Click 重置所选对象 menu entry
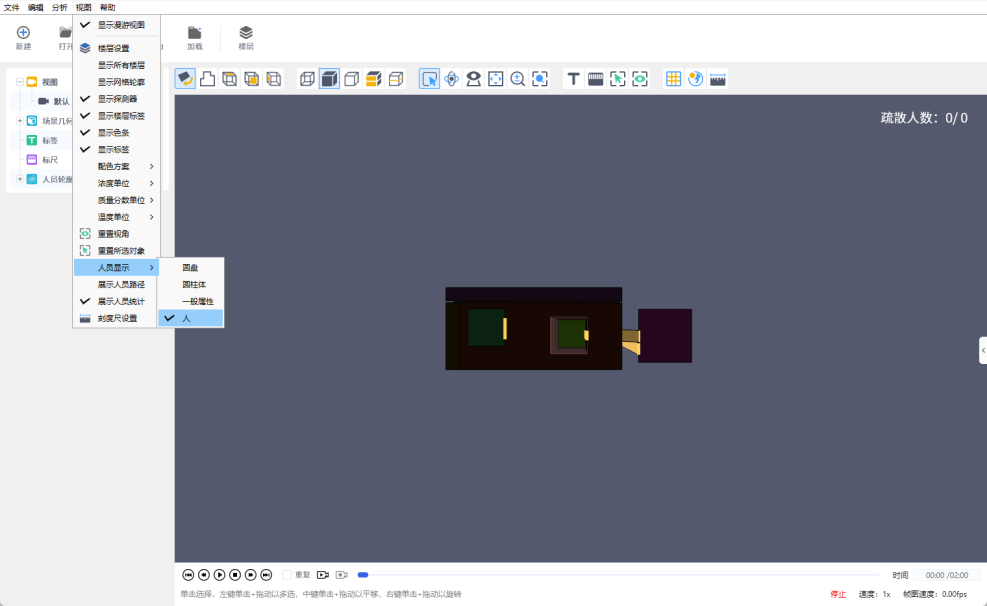The width and height of the screenshot is (987, 606). point(116,251)
